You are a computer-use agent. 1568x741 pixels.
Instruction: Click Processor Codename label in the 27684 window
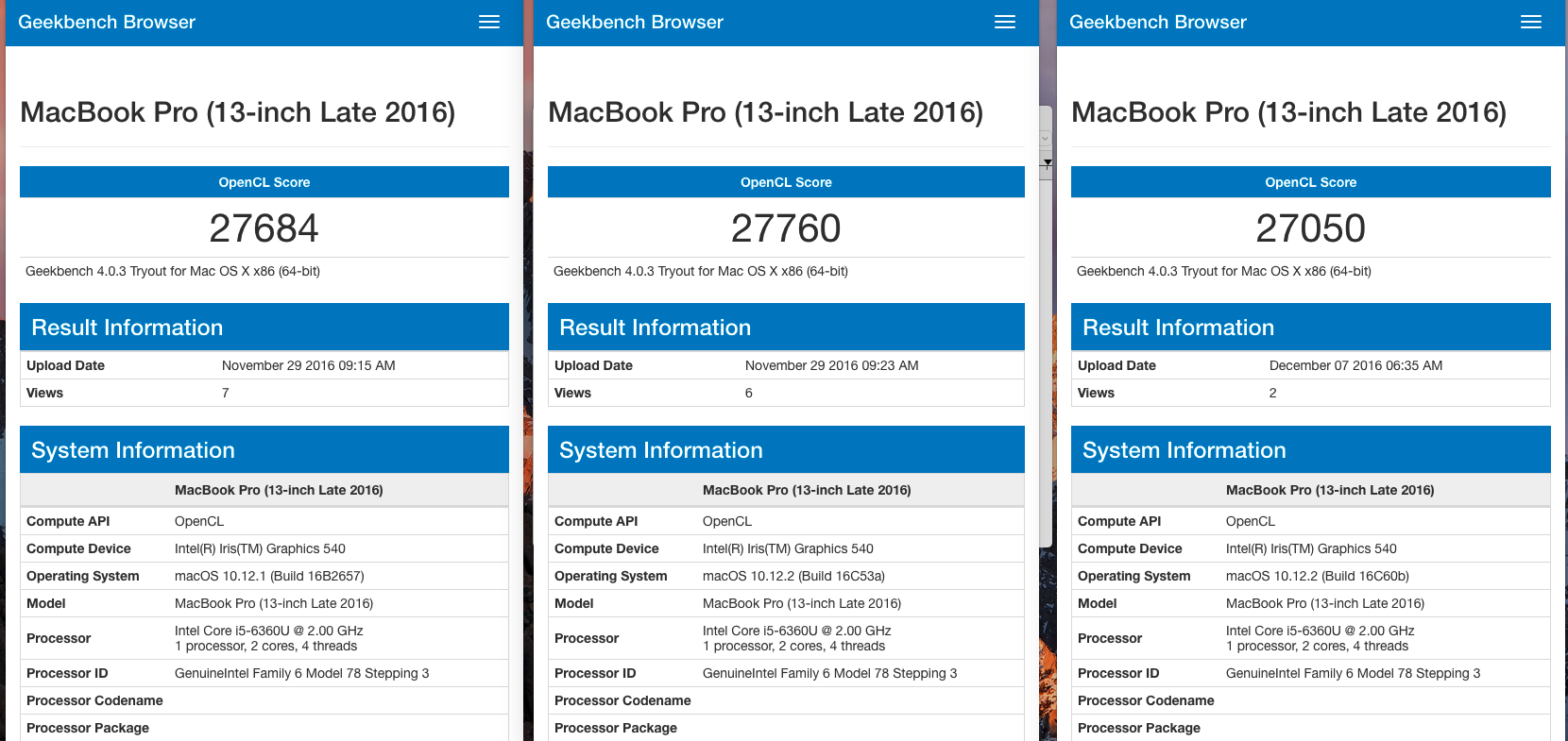click(94, 700)
